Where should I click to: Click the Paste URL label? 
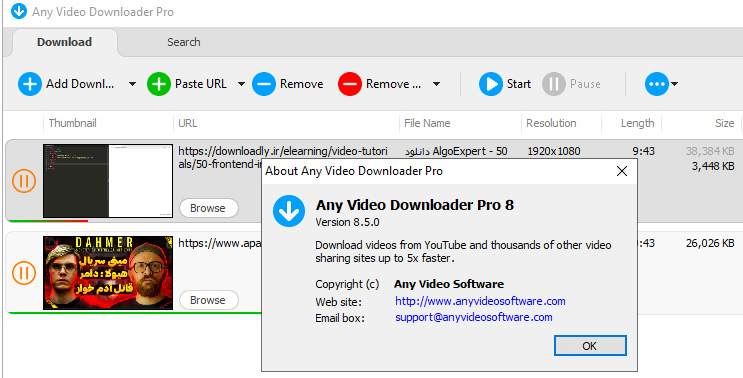(201, 84)
